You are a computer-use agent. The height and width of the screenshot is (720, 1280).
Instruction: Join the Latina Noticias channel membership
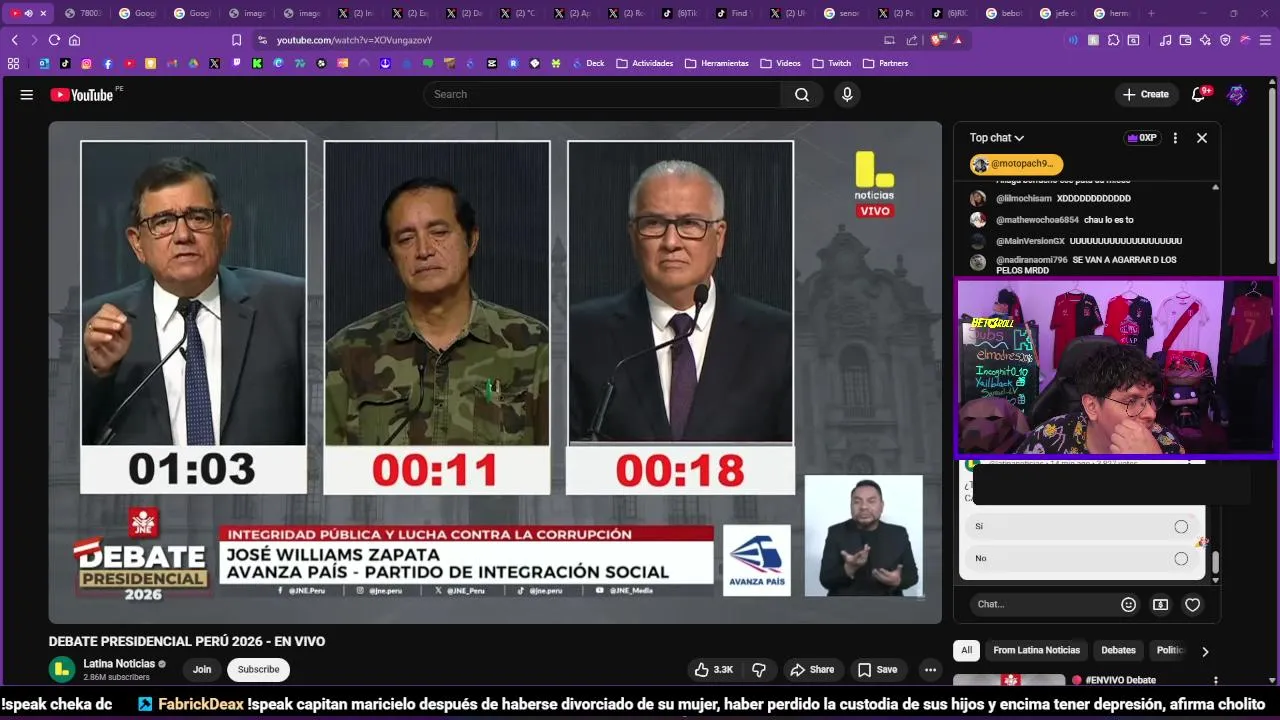tap(202, 670)
